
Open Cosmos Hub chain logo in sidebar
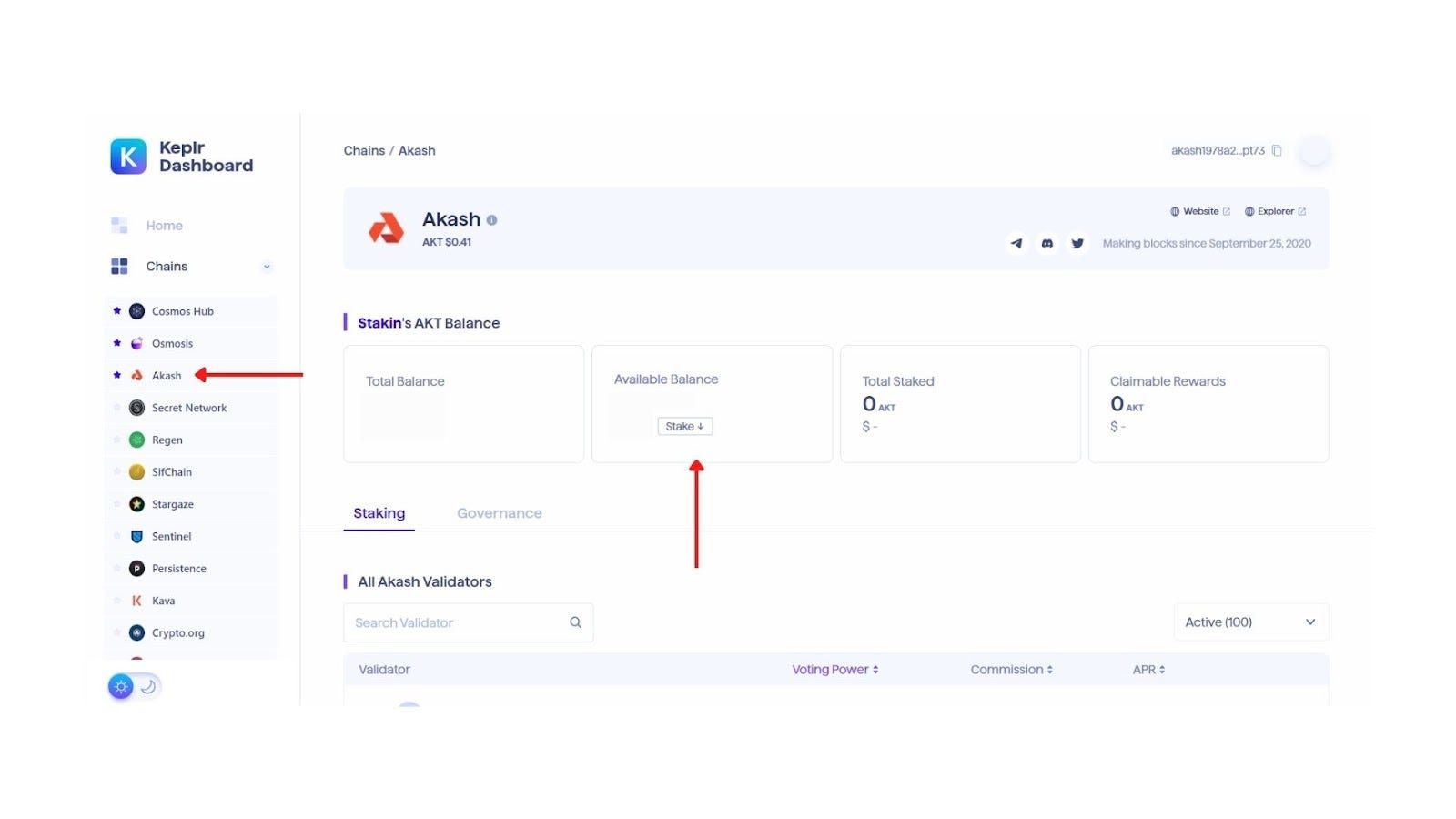pos(136,311)
